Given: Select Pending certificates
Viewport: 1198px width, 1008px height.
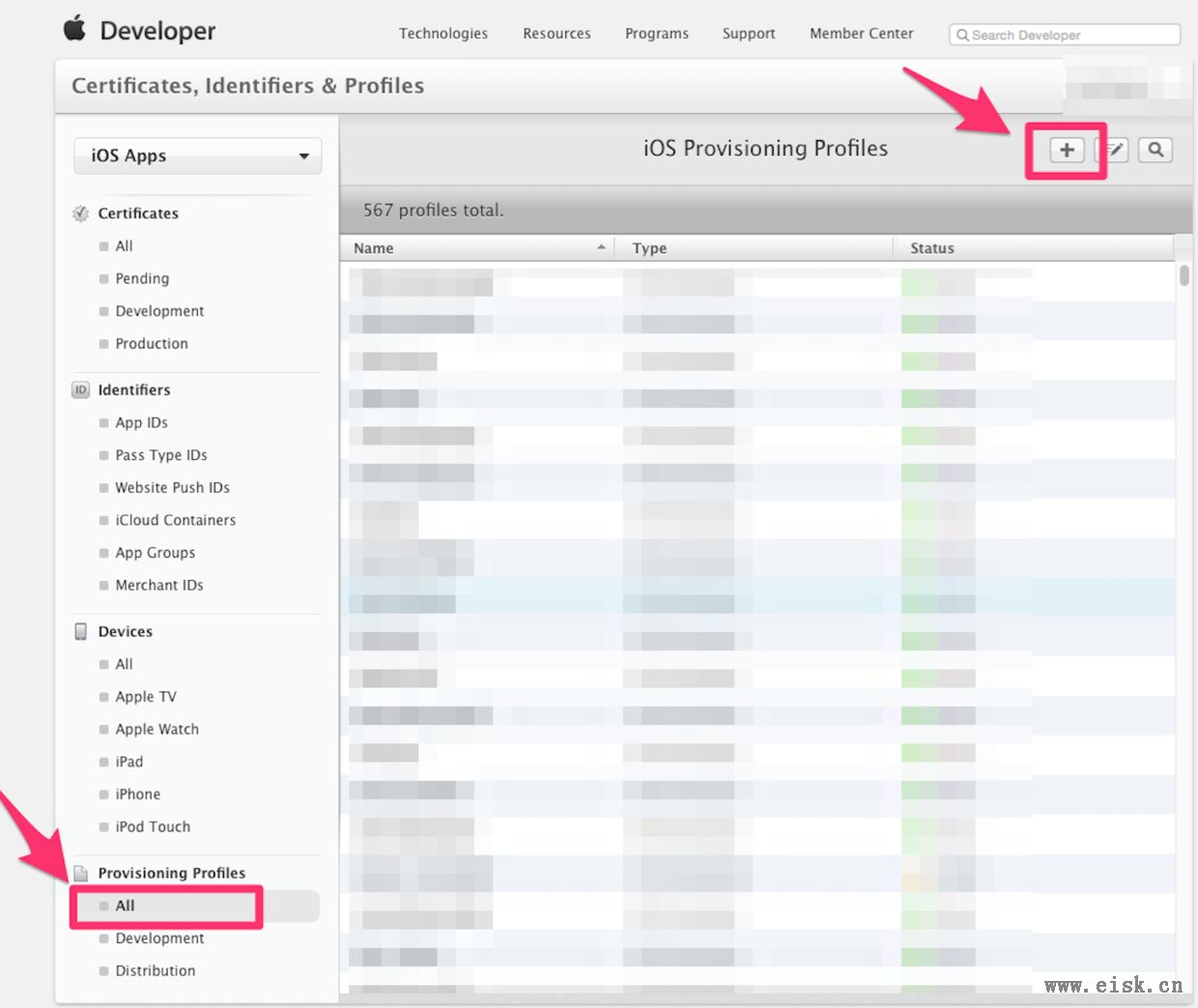Looking at the screenshot, I should pyautogui.click(x=142, y=278).
